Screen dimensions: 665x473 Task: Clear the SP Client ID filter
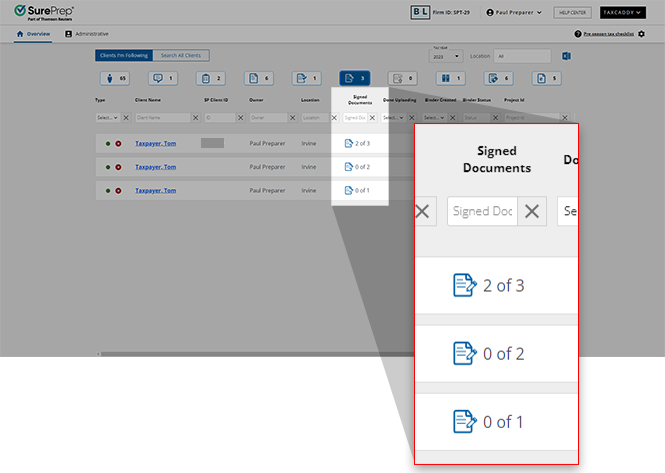pyautogui.click(x=240, y=118)
